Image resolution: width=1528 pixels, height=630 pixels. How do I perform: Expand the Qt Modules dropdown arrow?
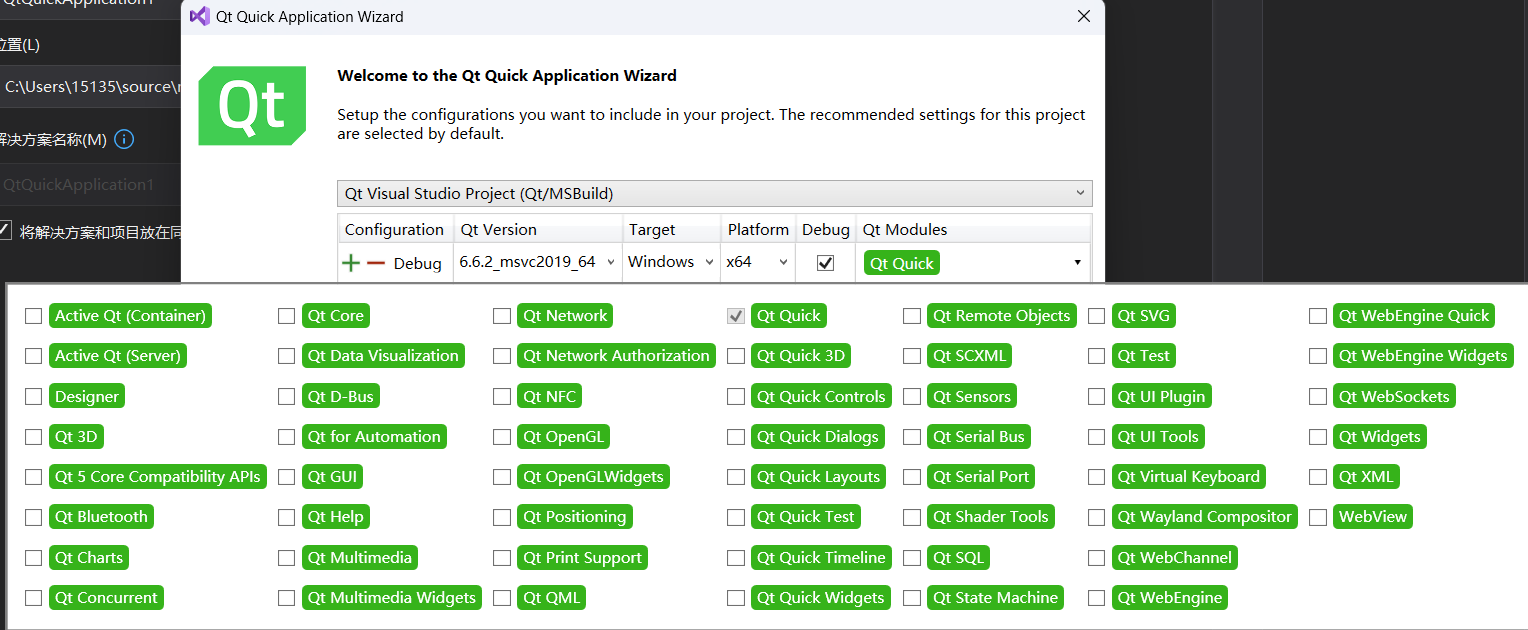click(1077, 263)
